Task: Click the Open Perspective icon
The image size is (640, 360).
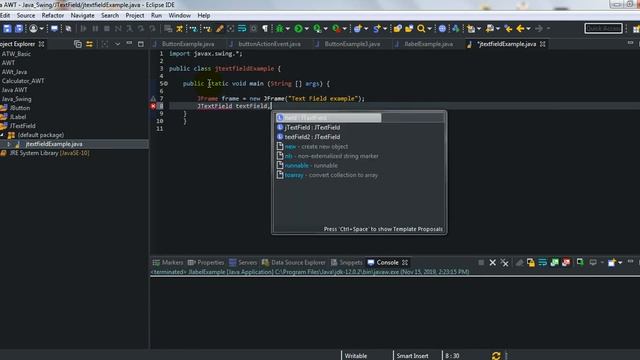Action: (636, 28)
